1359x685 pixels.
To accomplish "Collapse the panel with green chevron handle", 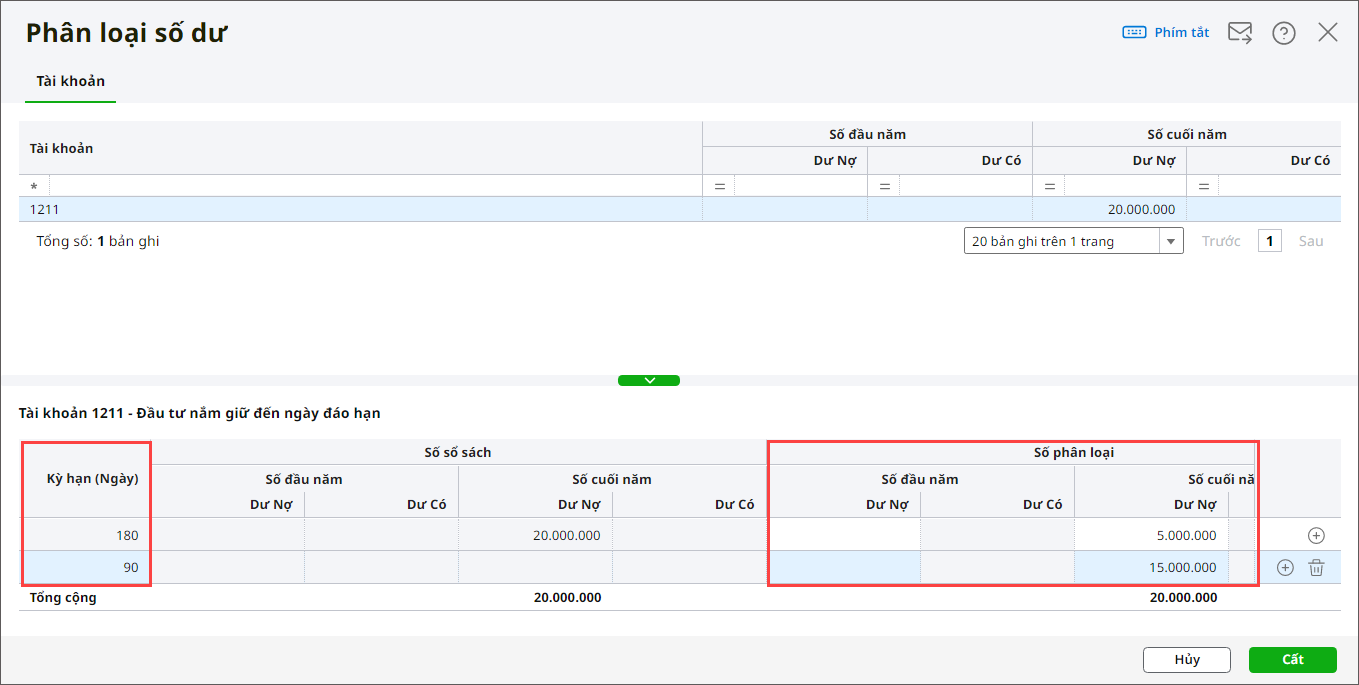I will [649, 380].
